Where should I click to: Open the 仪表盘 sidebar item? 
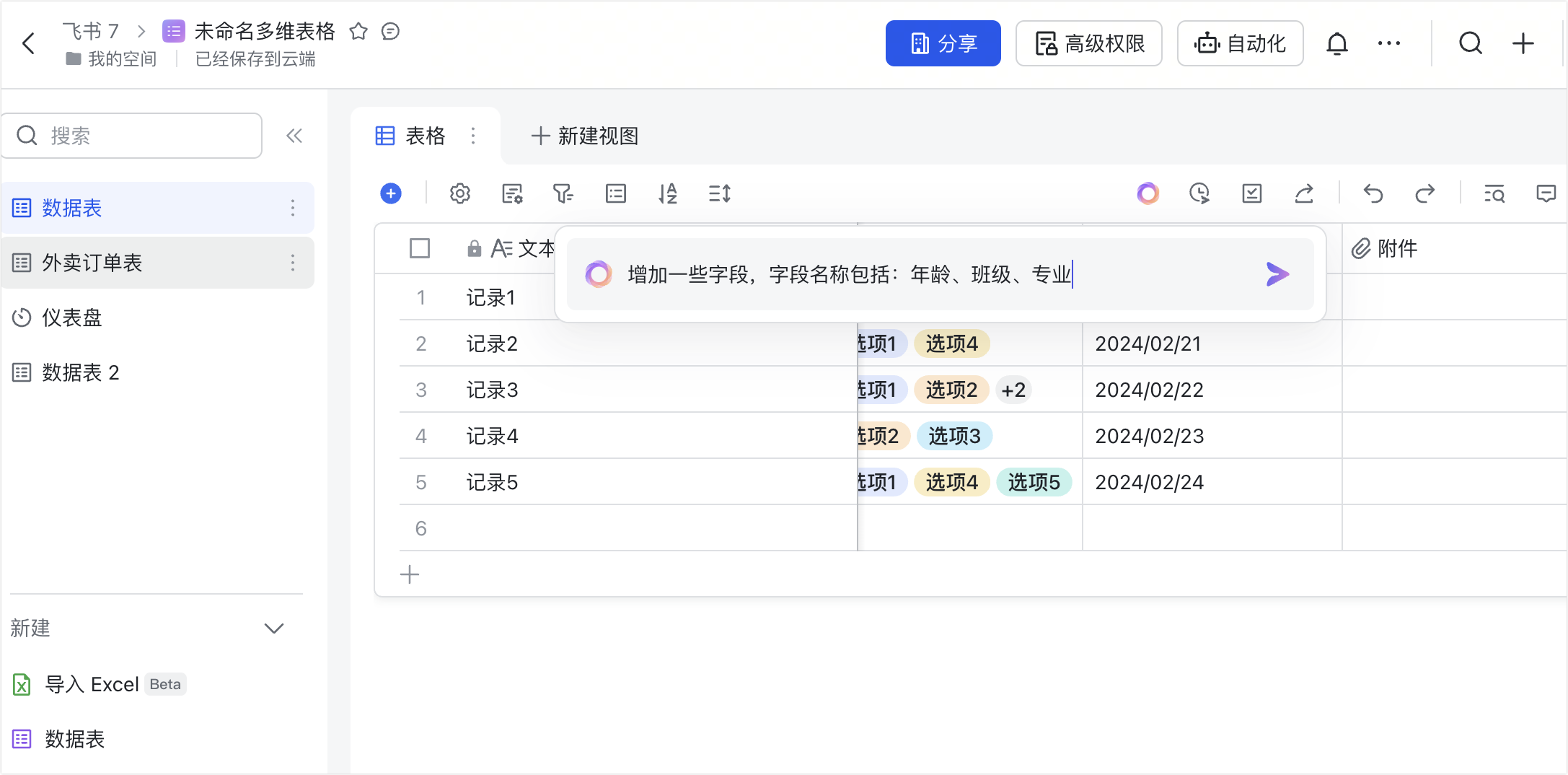(72, 318)
